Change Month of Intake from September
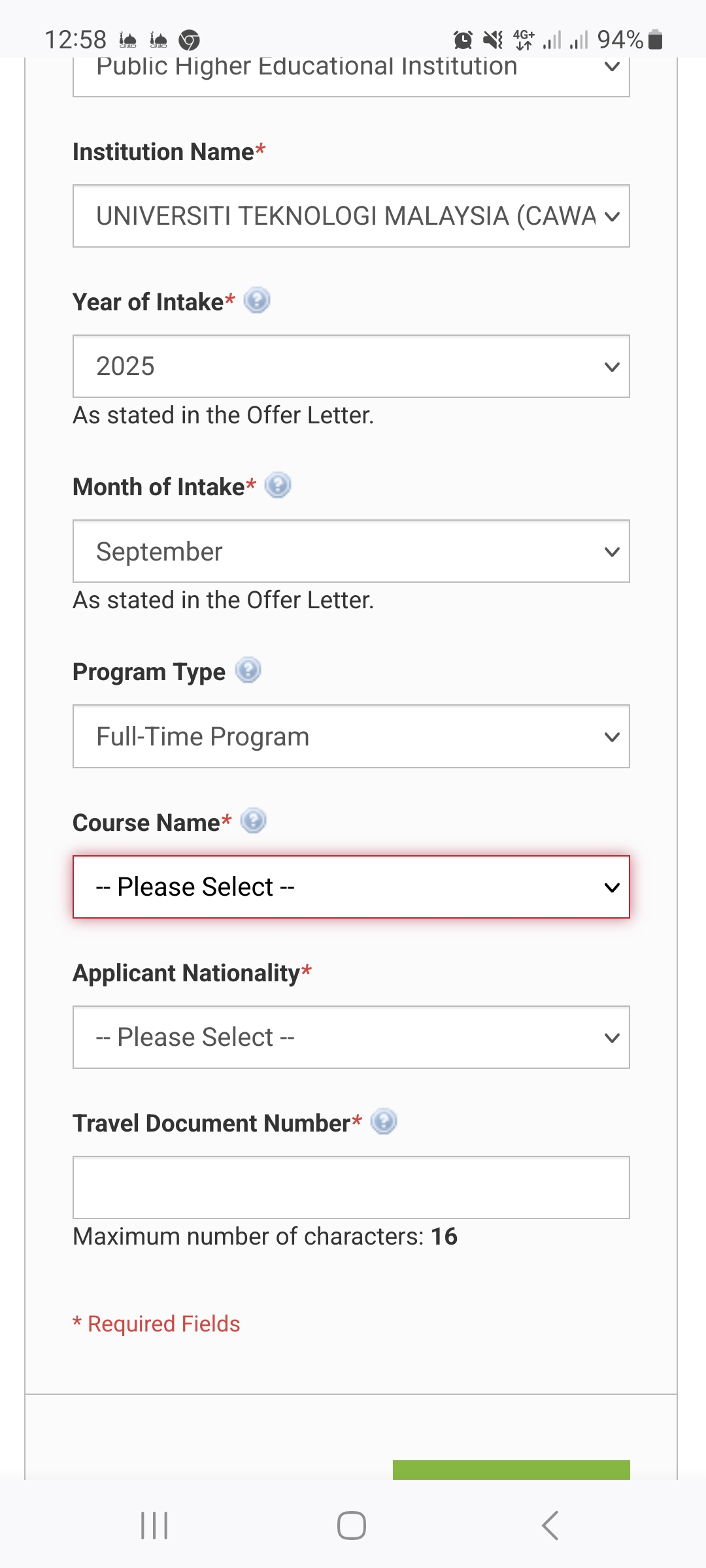The image size is (706, 1568). 351,551
